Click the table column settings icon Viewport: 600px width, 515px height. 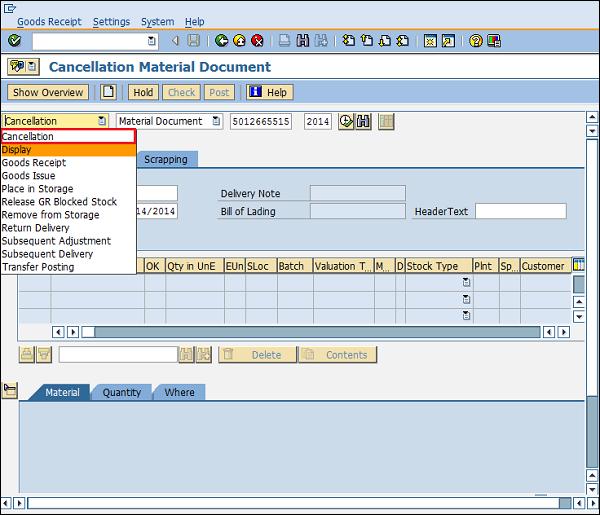coord(578,266)
